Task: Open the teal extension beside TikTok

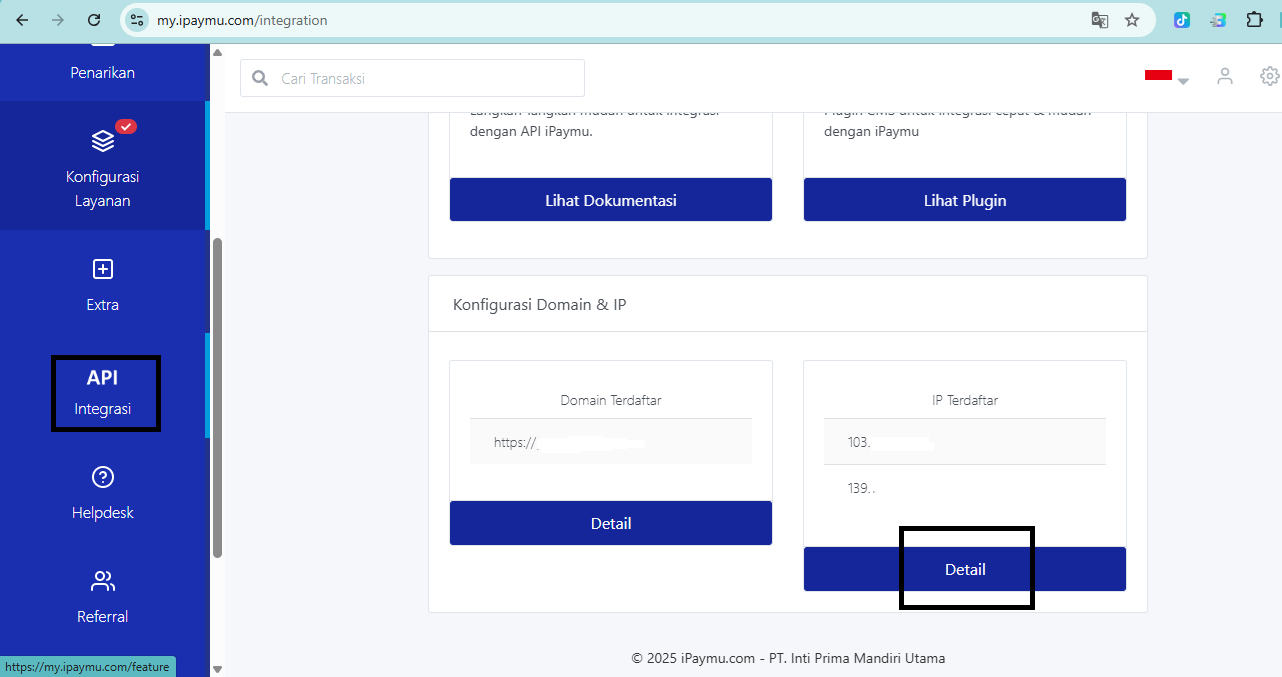Action: [1218, 20]
